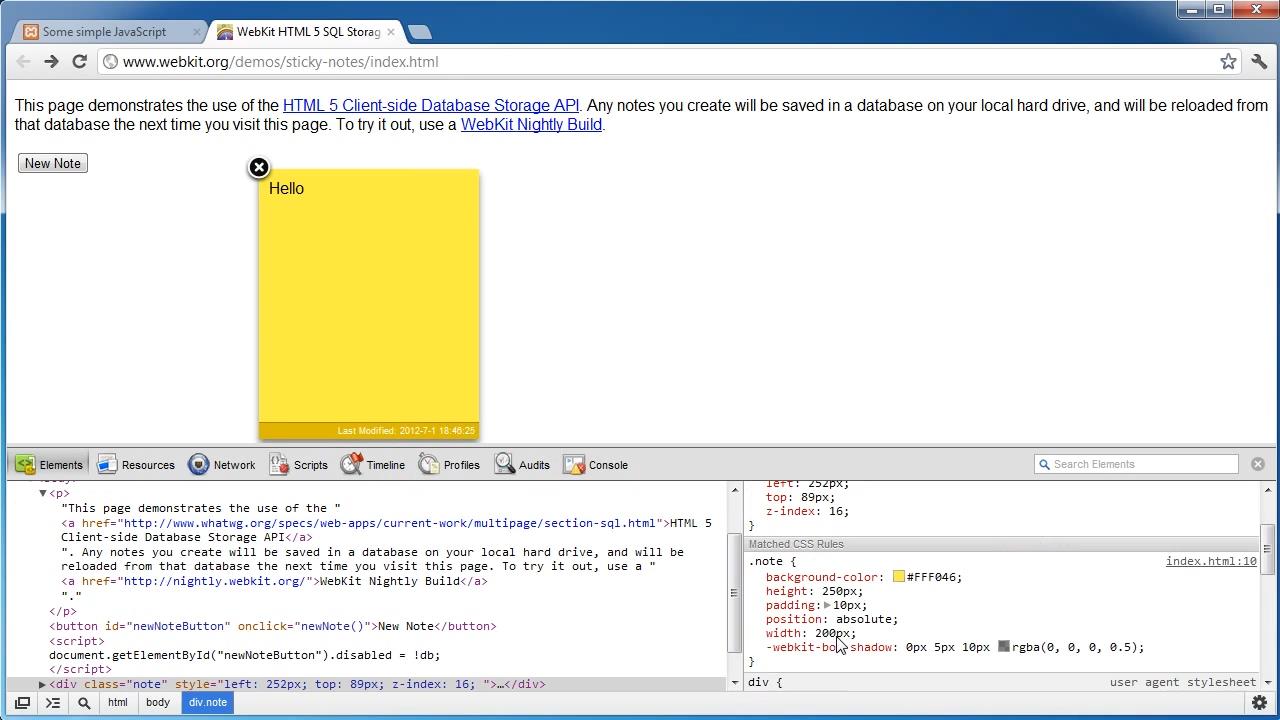The width and height of the screenshot is (1280, 720).
Task: Expand the div class note node
Action: click(42, 685)
